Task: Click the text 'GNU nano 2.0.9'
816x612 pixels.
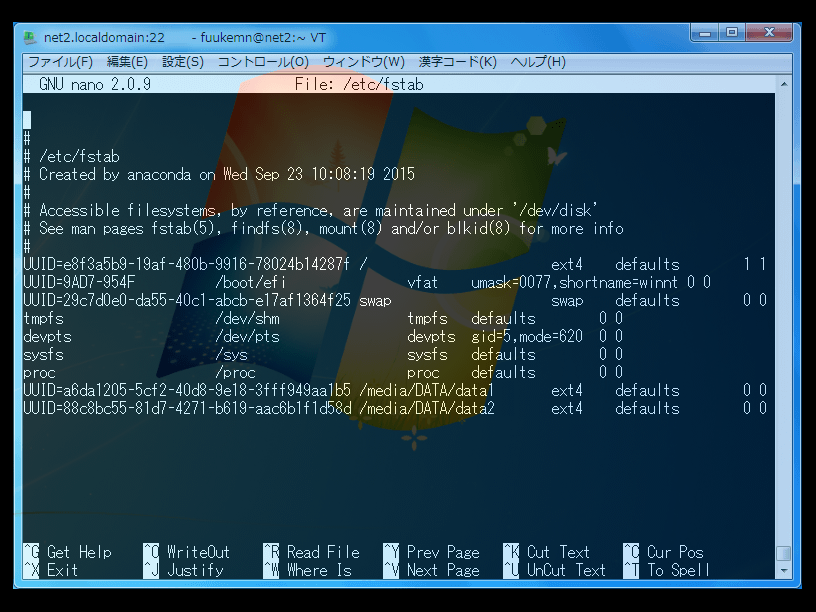Action: pos(95,84)
